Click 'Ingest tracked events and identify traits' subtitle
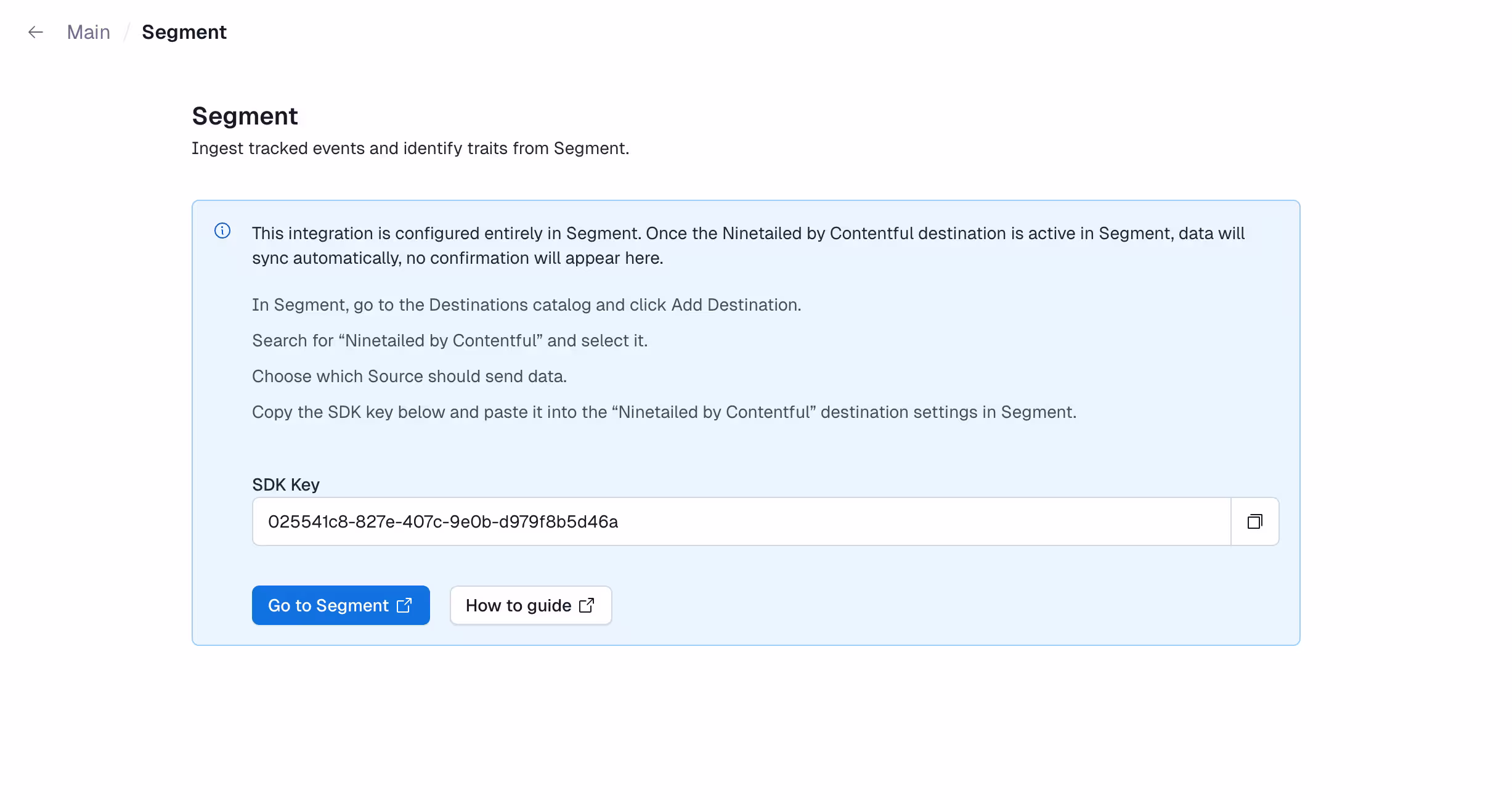This screenshot has width=1512, height=800. (x=410, y=149)
